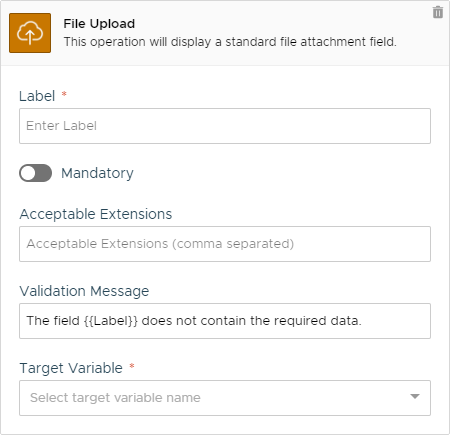The height and width of the screenshot is (435, 450).
Task: Click the Validation Message heading
Action: 84,291
